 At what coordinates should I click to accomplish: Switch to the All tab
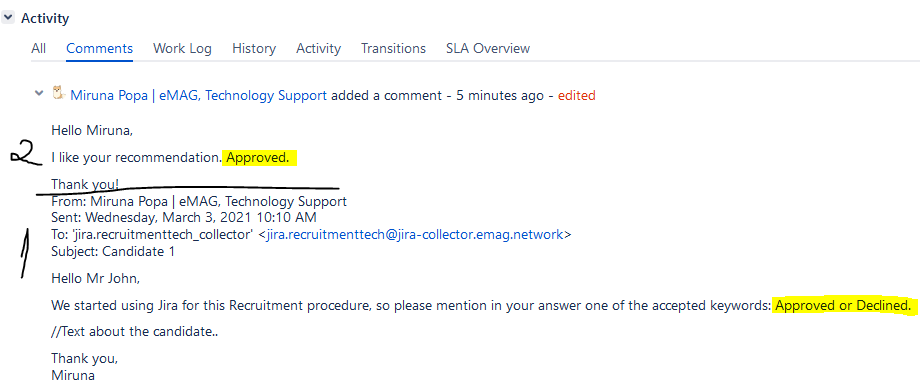[39, 49]
